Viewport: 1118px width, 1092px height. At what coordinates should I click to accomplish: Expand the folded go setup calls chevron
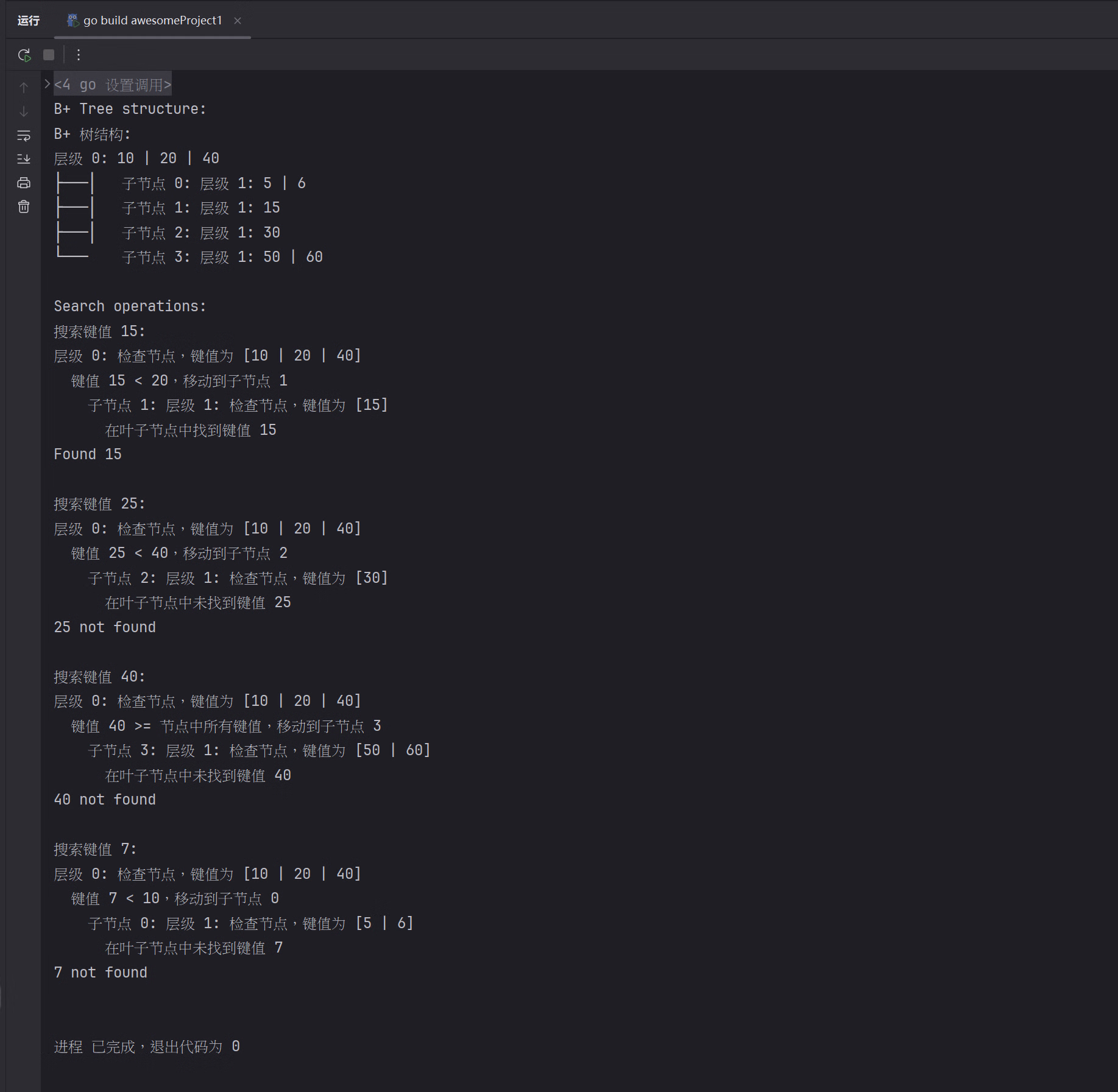tap(47, 84)
